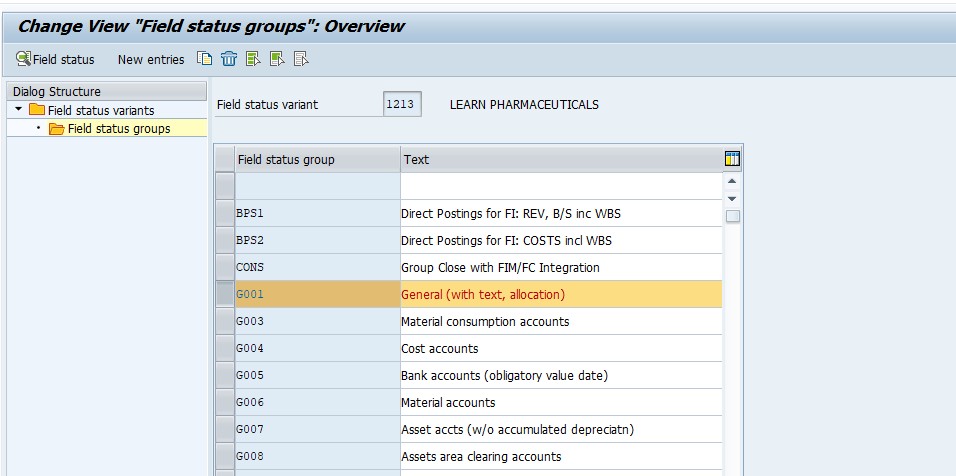
Task: Click text 'Asset accts (w/o accumulated depreciatn)'
Action: (517, 430)
